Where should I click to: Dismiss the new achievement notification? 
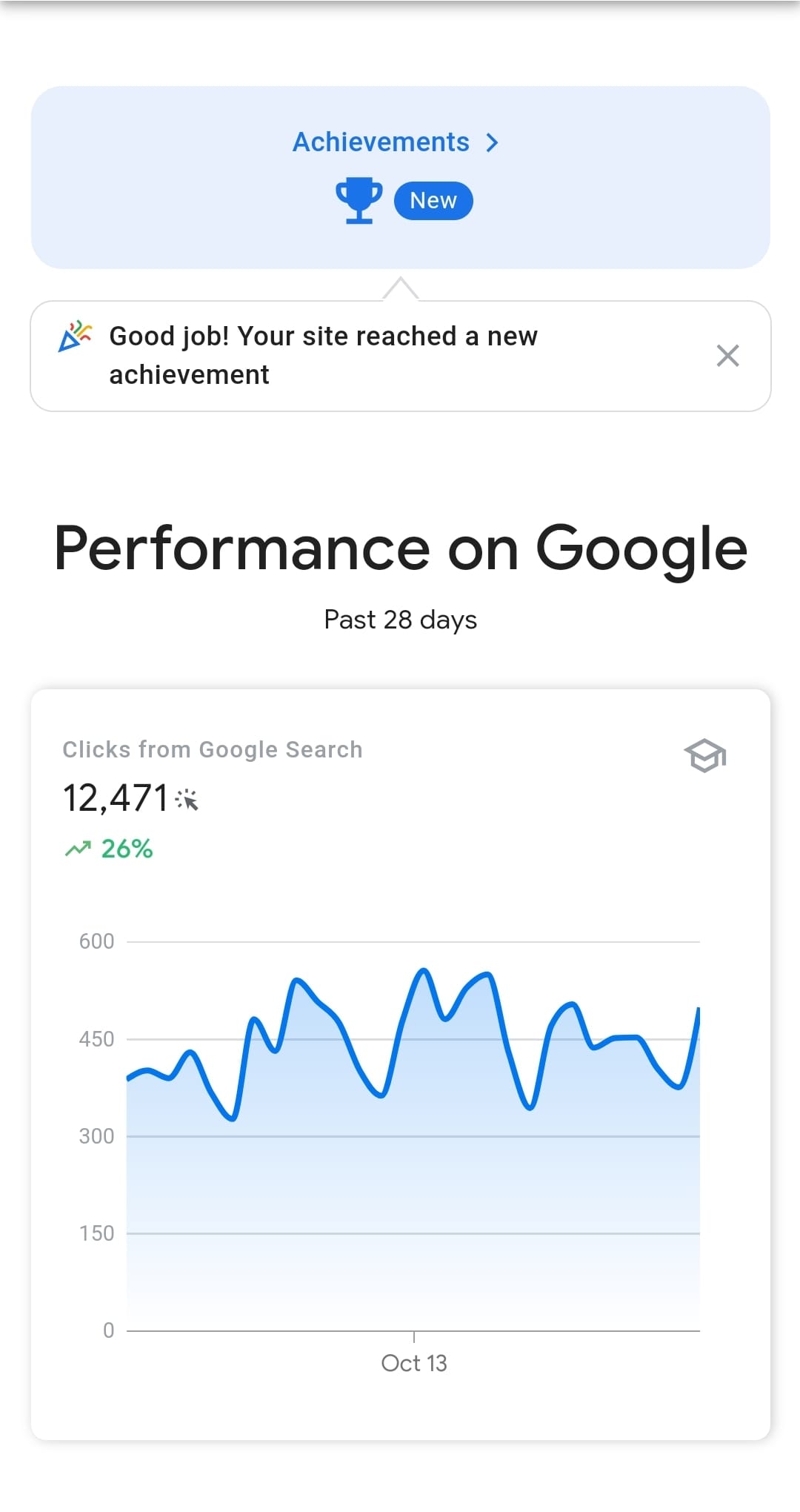pos(728,356)
